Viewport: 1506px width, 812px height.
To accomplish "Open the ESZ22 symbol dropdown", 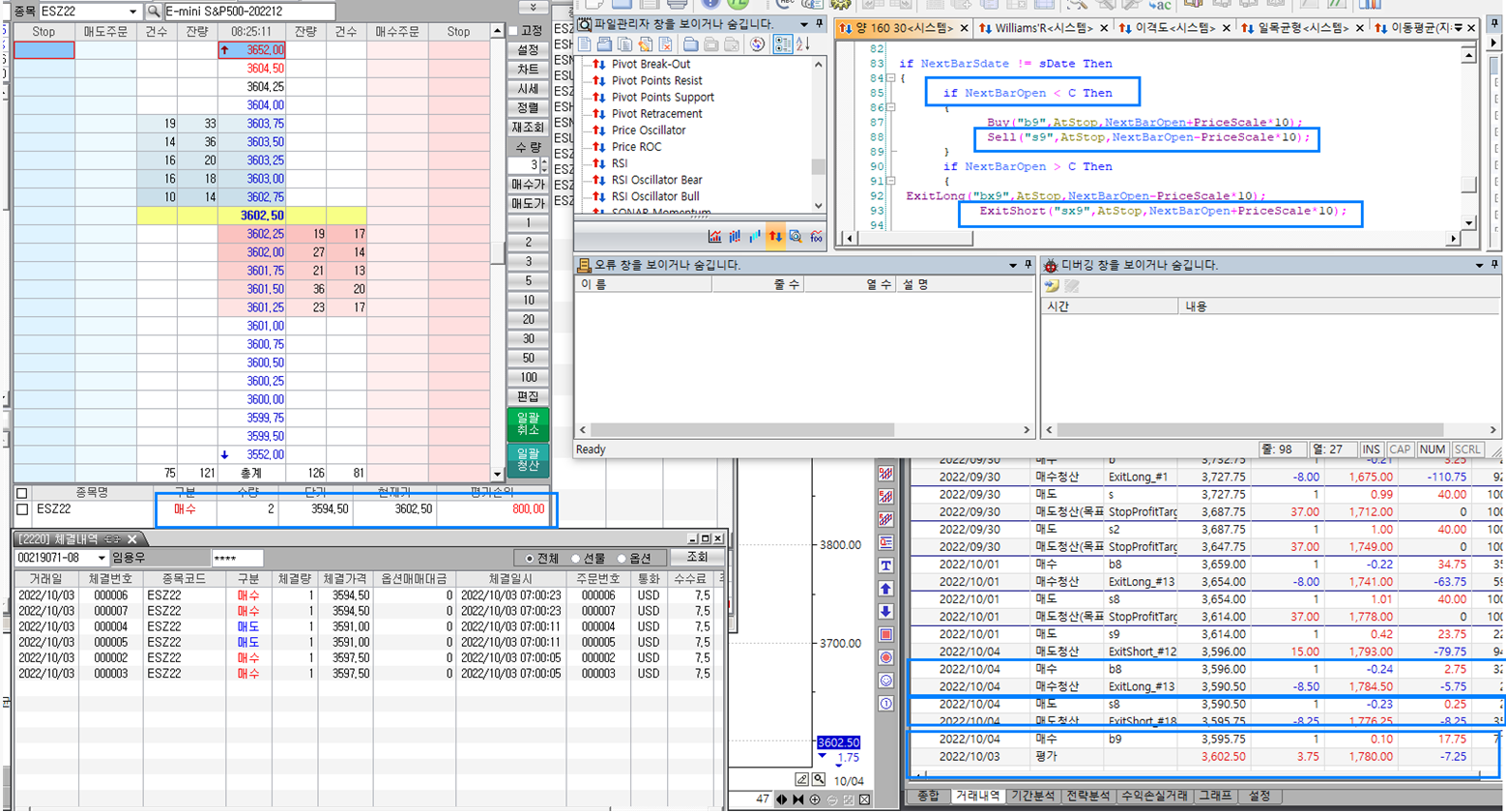I will click(x=132, y=12).
